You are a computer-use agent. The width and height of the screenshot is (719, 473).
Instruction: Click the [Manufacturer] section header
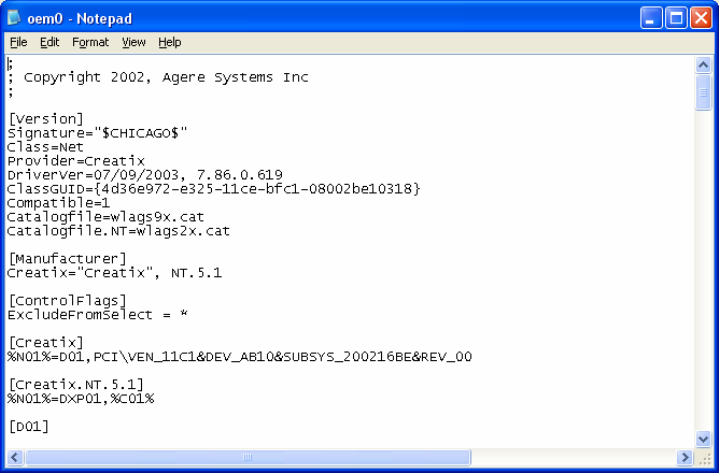[67, 259]
